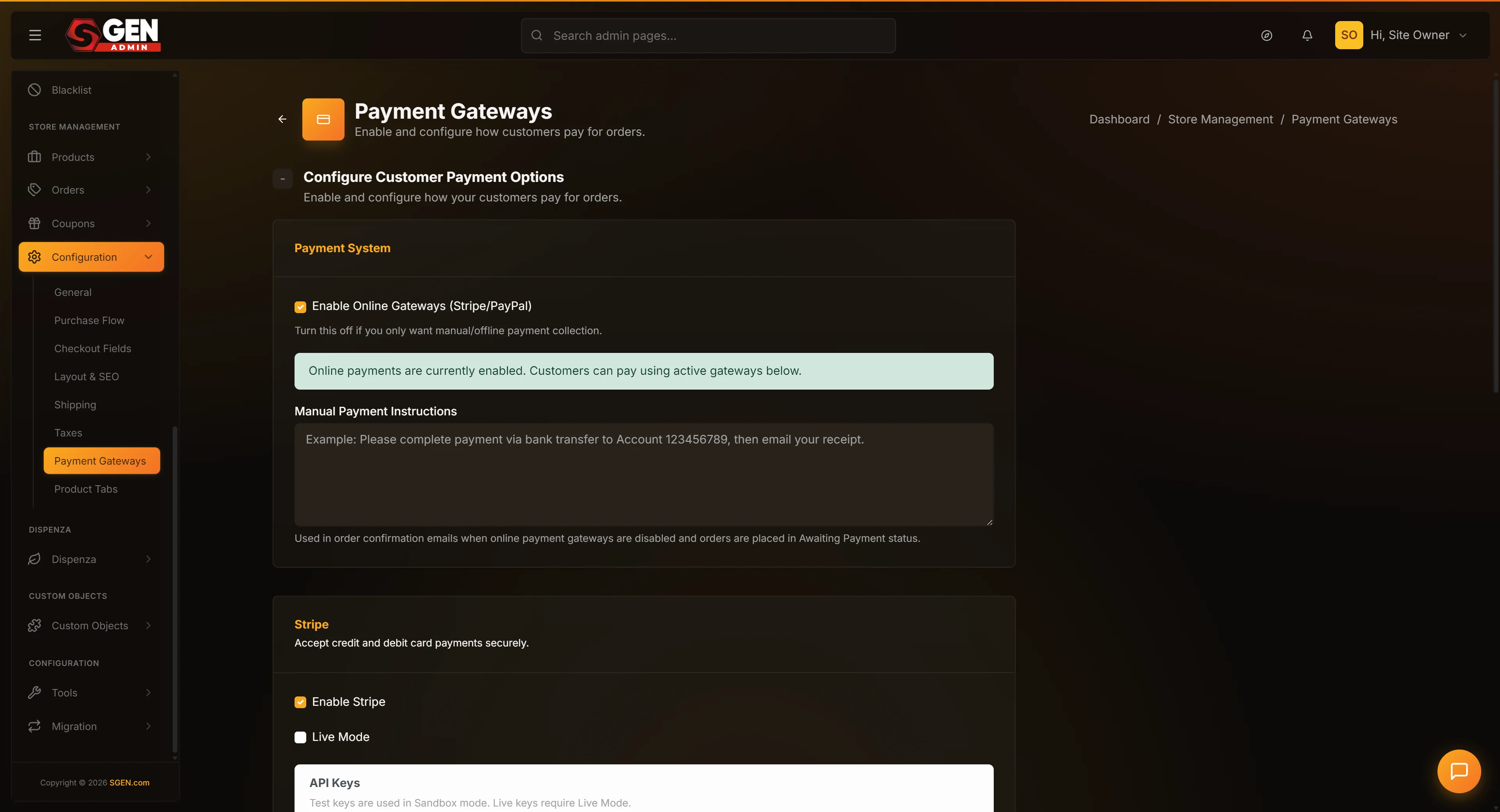Click the orange Payment Gateways card icon
This screenshot has width=1500, height=812.
coord(323,119)
